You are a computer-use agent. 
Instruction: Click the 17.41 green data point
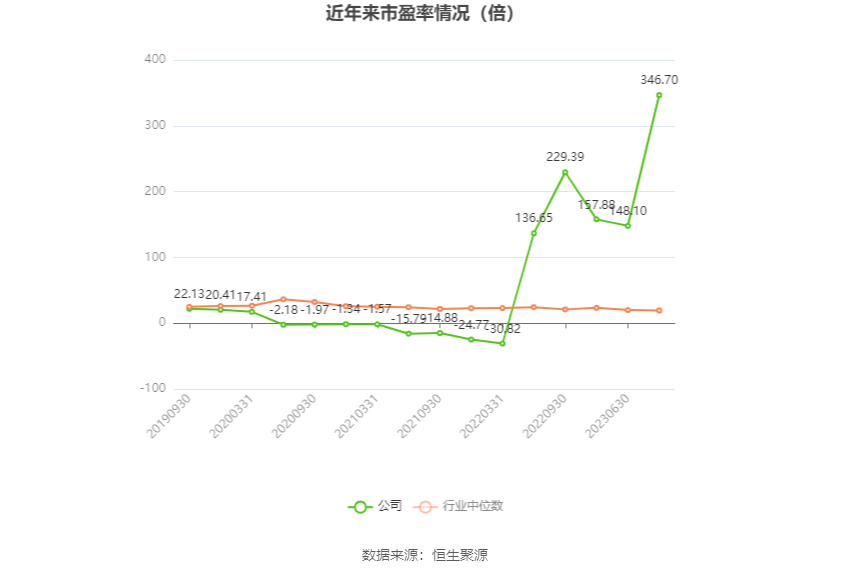pos(252,312)
